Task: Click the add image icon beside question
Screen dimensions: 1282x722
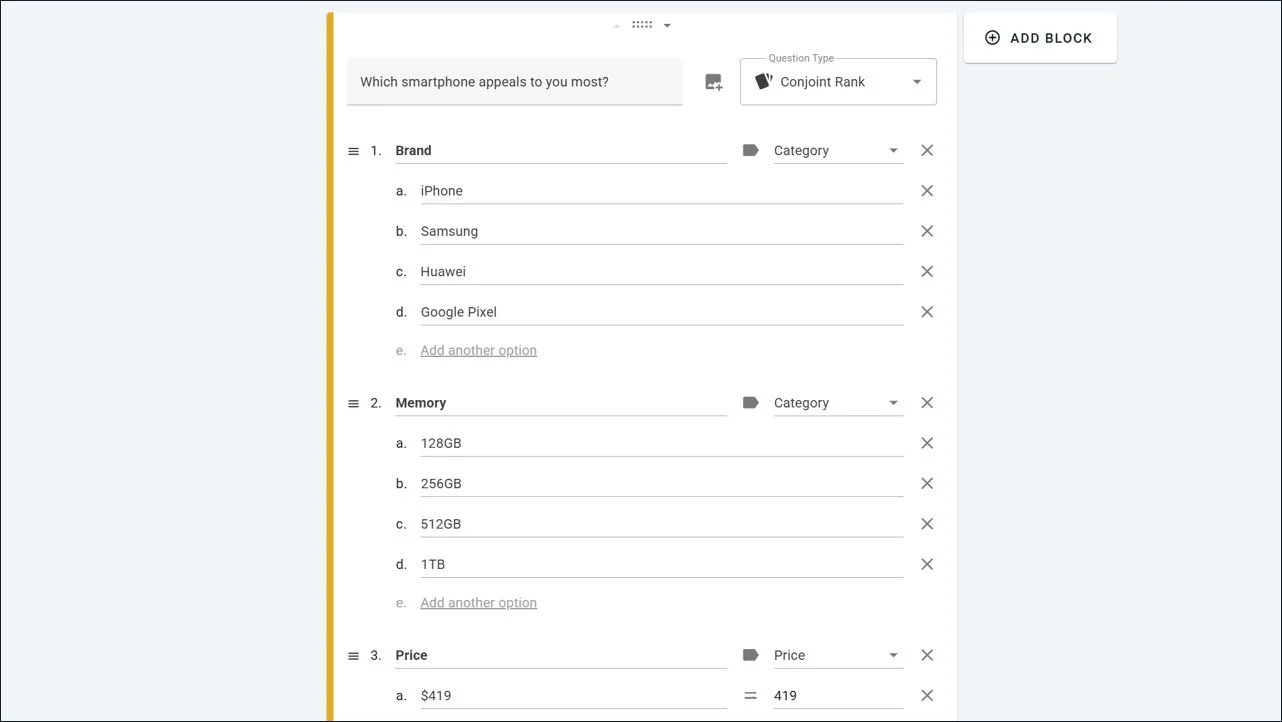Action: [713, 82]
